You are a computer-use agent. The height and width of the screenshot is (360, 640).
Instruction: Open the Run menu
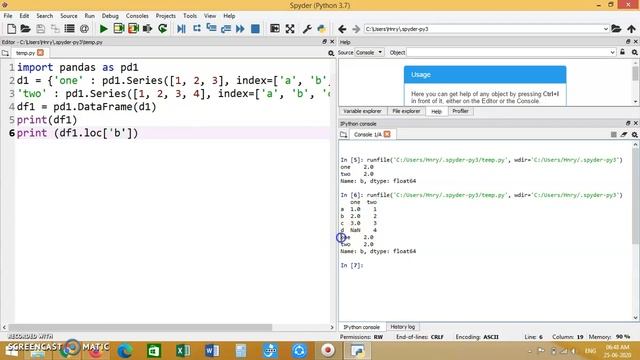89,16
